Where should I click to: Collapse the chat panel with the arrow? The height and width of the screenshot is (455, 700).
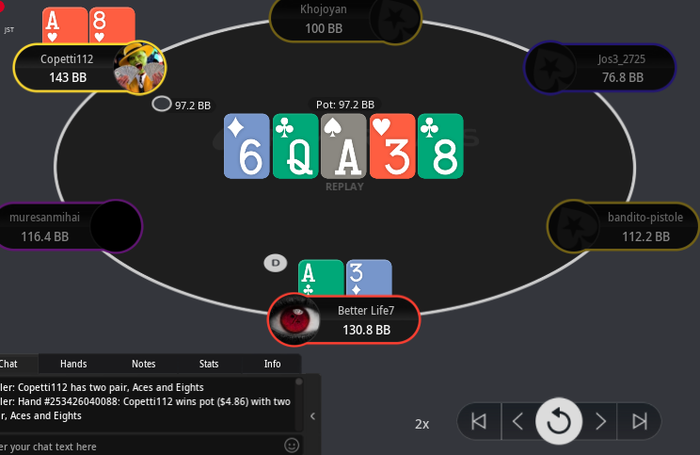tap(312, 416)
